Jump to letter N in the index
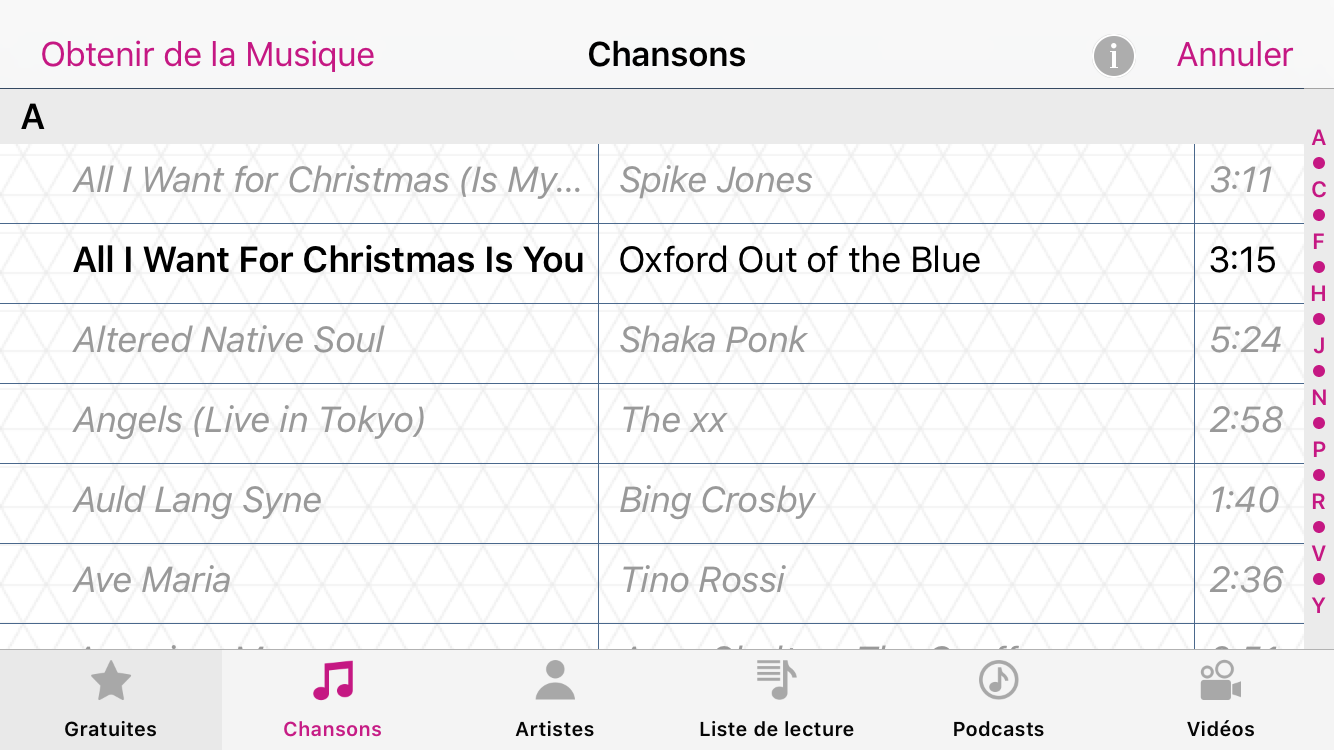Image resolution: width=1334 pixels, height=750 pixels. tap(1319, 398)
